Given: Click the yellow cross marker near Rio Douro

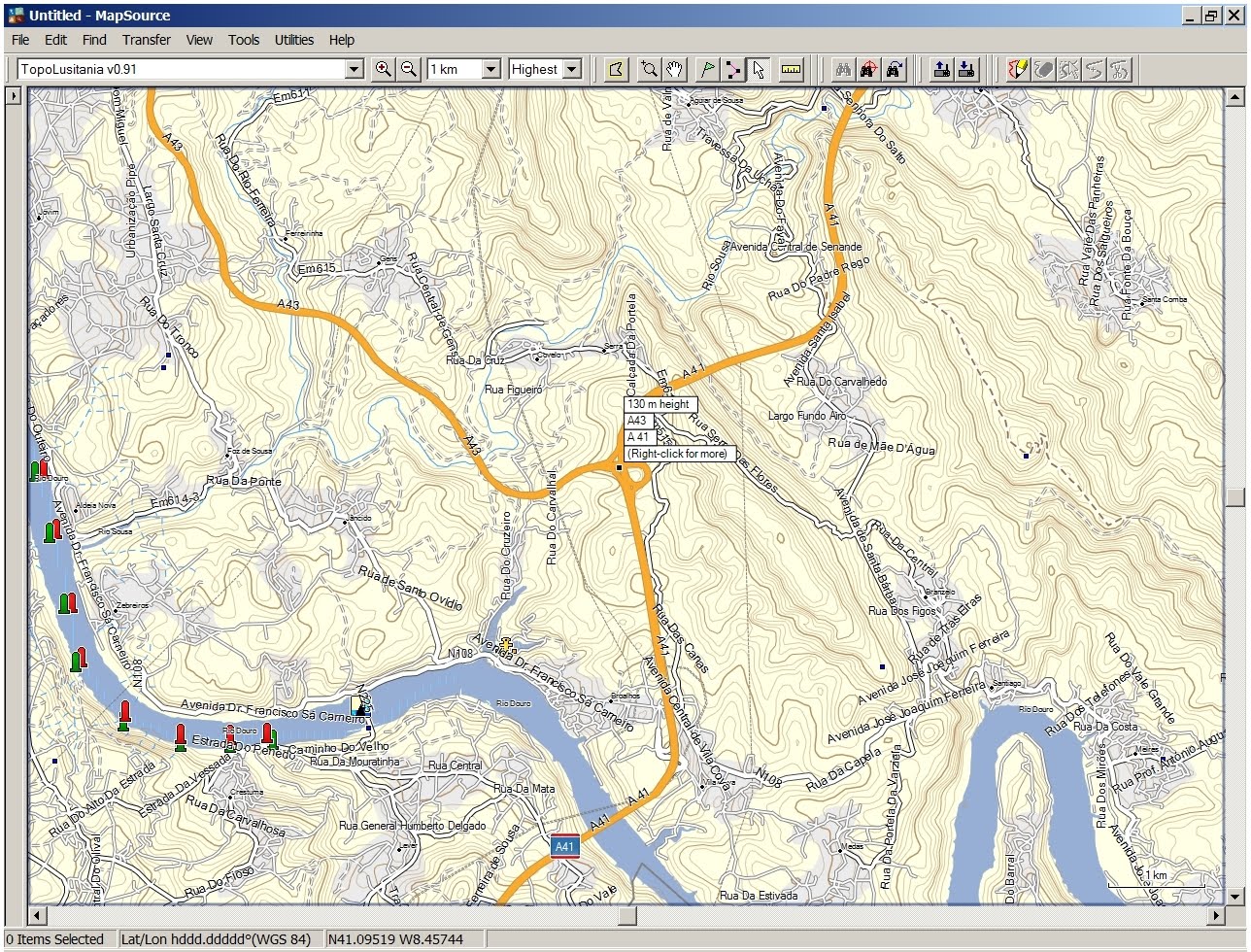Looking at the screenshot, I should coord(506,644).
